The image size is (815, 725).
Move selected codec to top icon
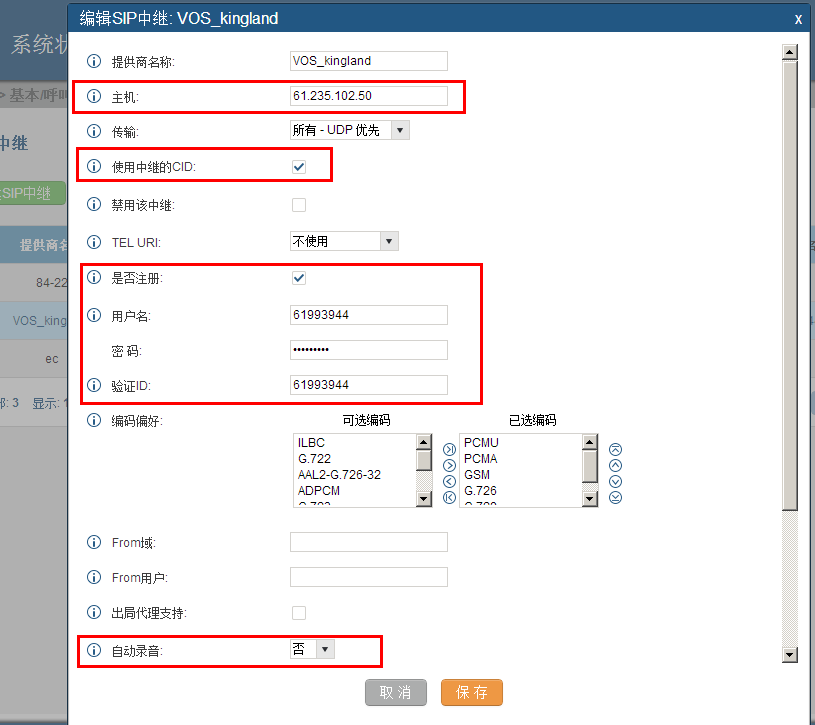(x=615, y=449)
